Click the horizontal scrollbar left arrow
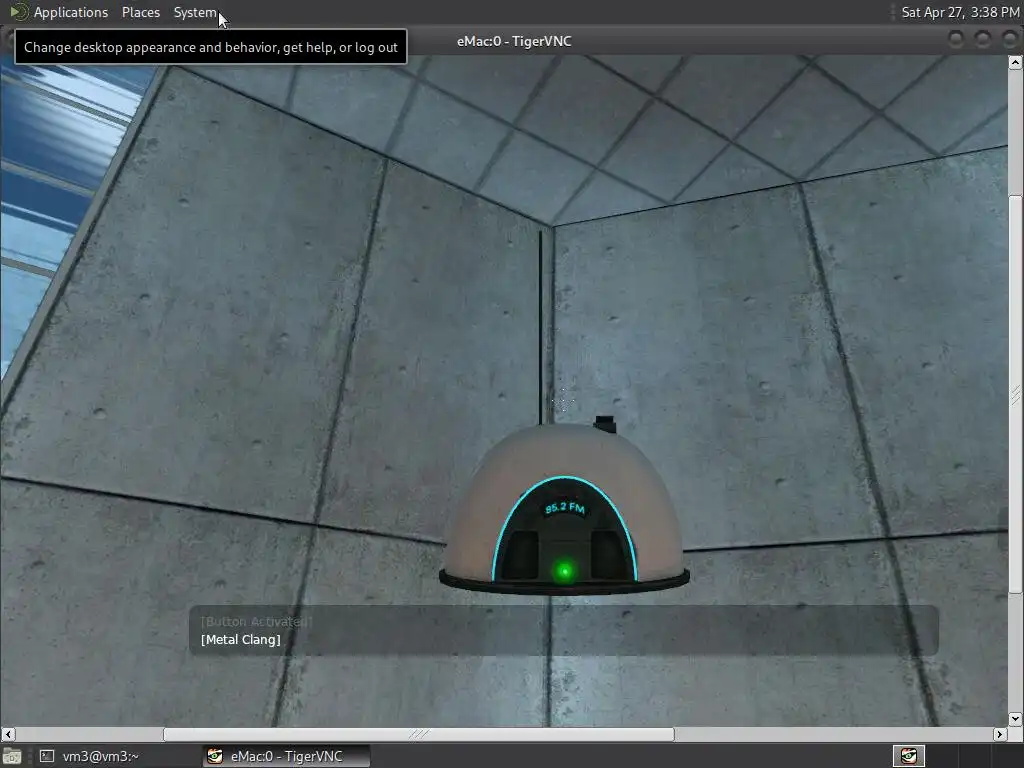The height and width of the screenshot is (768, 1024). pyautogui.click(x=8, y=734)
